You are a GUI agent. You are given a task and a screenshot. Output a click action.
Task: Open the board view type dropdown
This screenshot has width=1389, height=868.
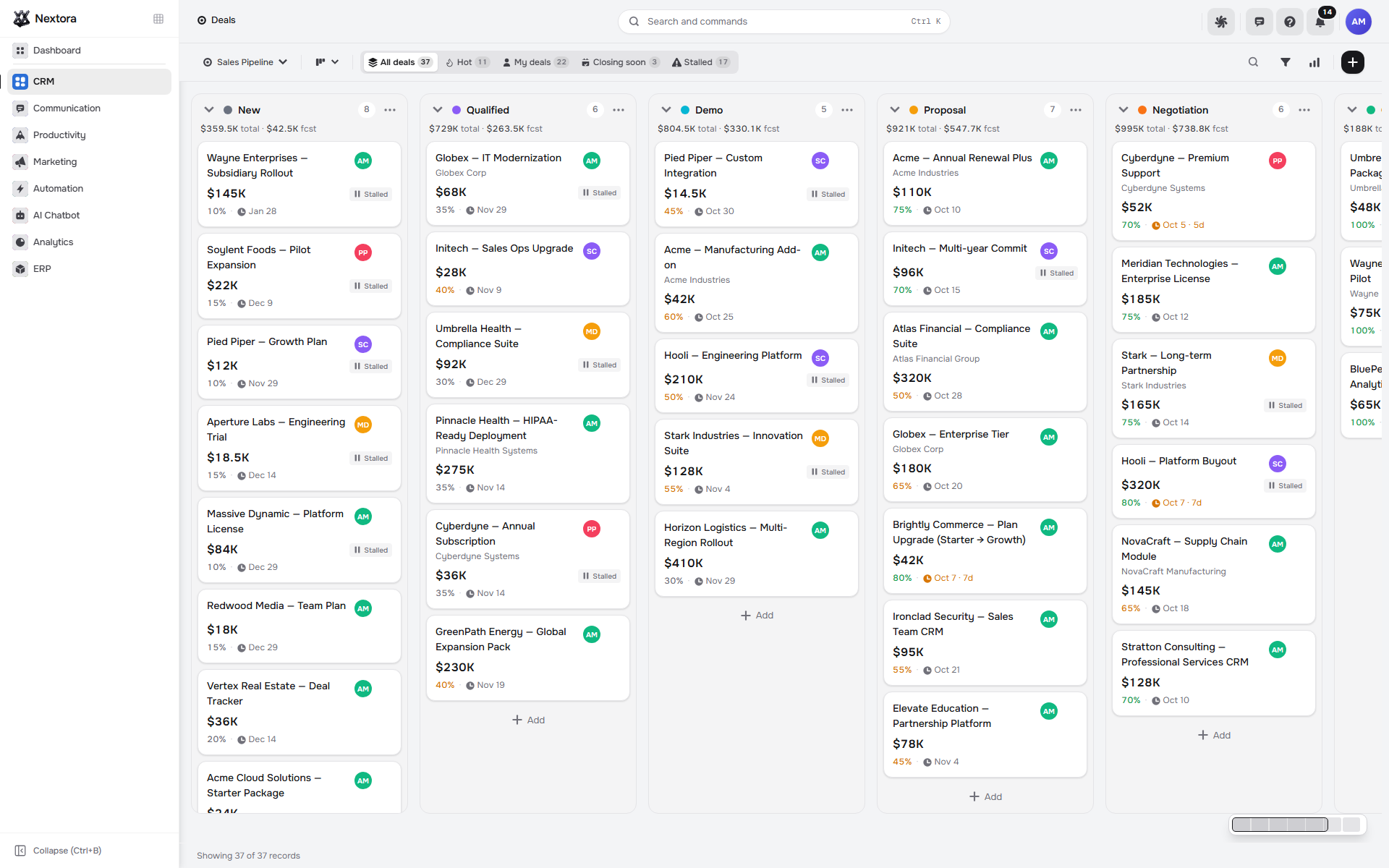click(327, 62)
